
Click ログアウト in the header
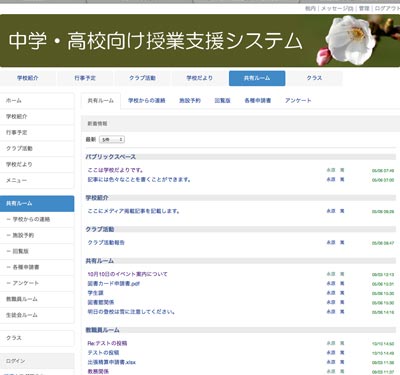coord(387,9)
